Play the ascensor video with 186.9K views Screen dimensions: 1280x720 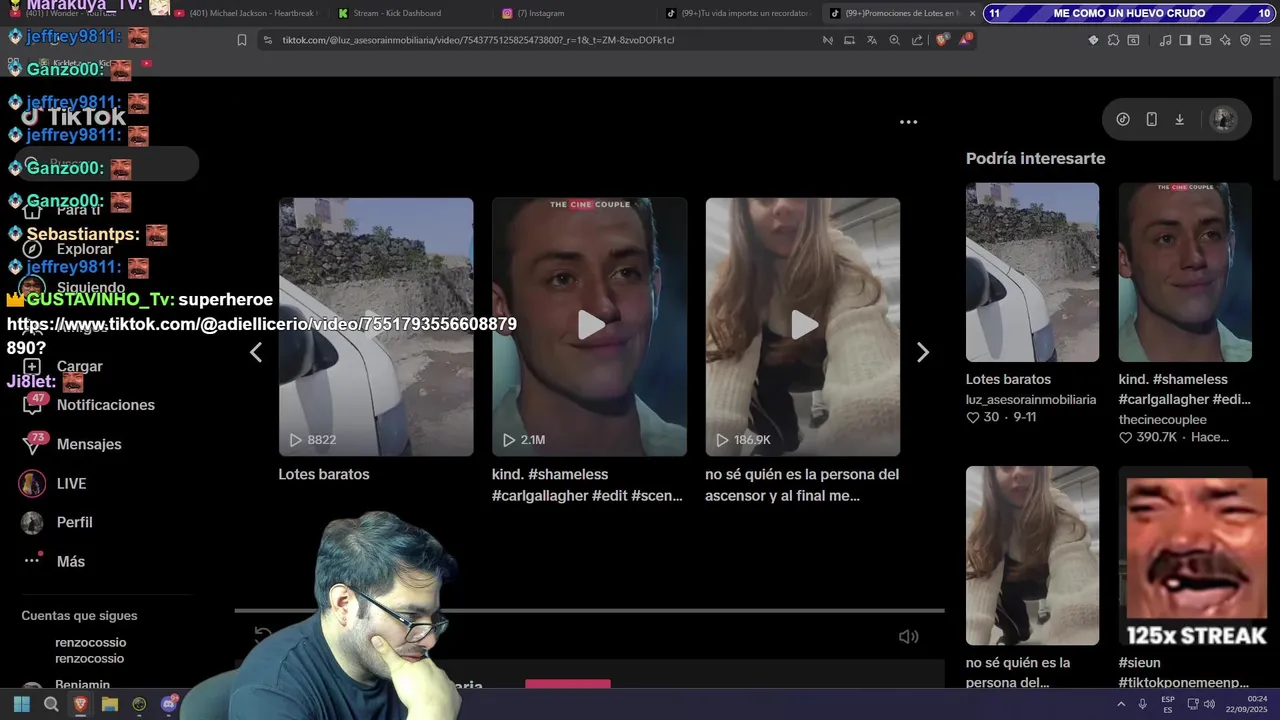[803, 327]
